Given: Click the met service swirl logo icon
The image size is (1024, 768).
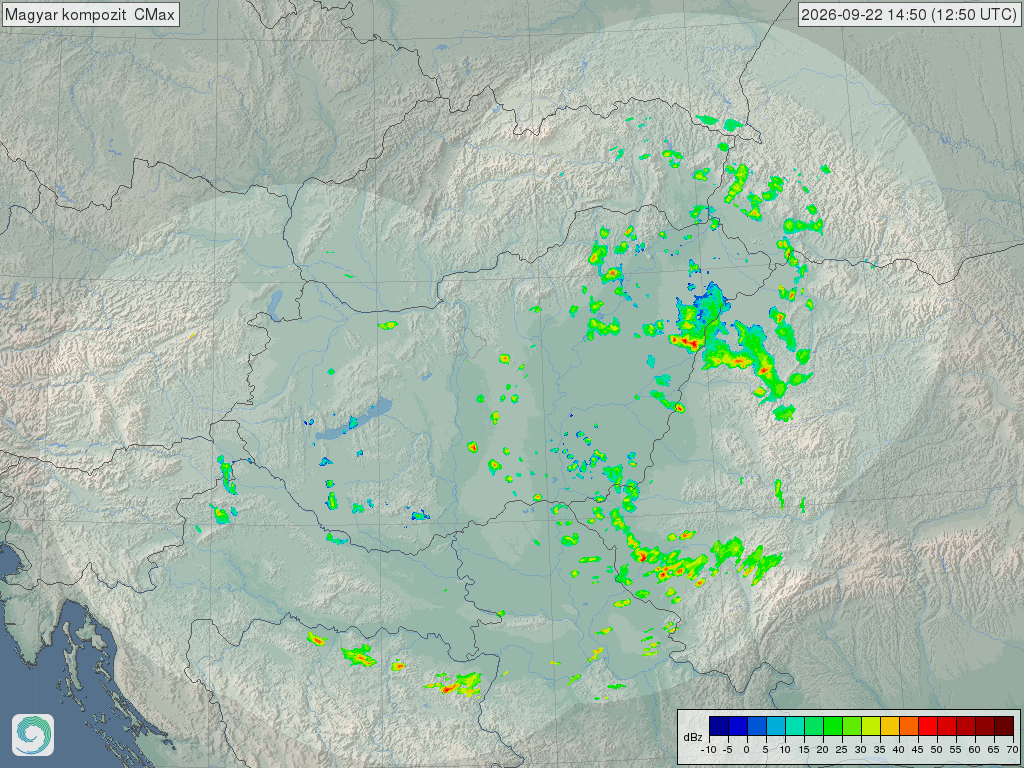Looking at the screenshot, I should tap(33, 735).
